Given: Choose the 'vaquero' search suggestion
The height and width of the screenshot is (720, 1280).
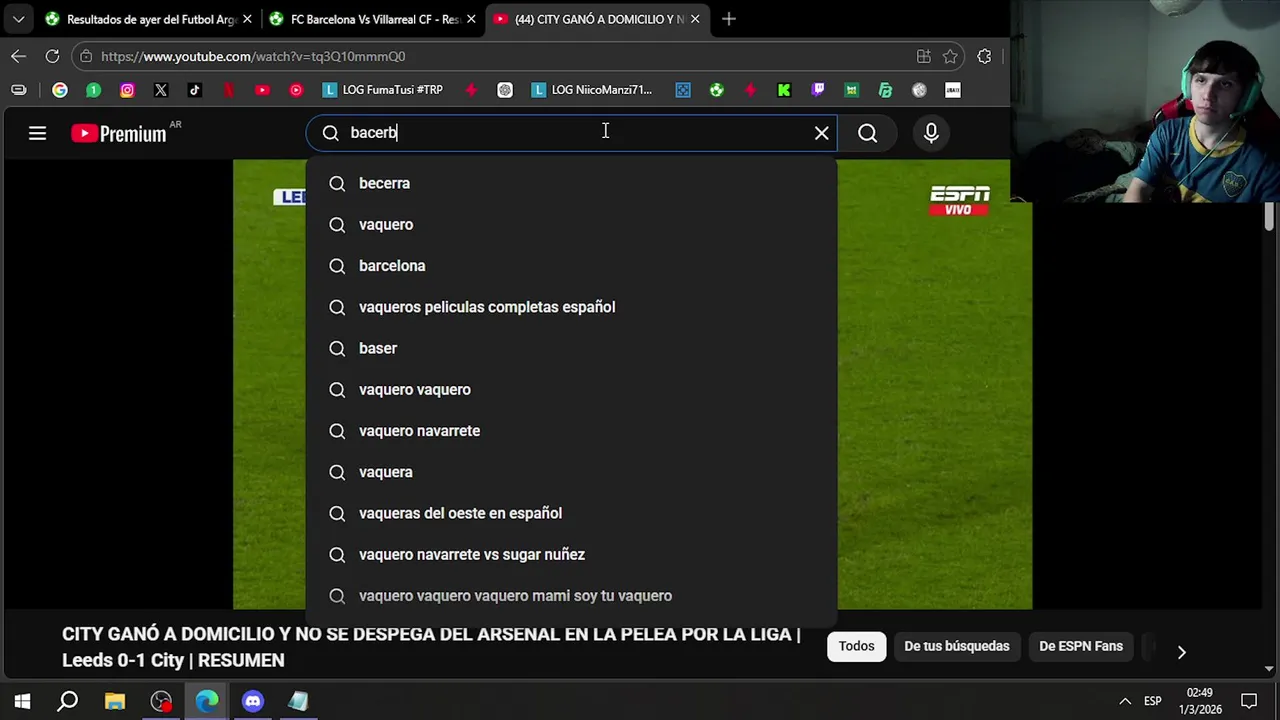Looking at the screenshot, I should pos(571,224).
